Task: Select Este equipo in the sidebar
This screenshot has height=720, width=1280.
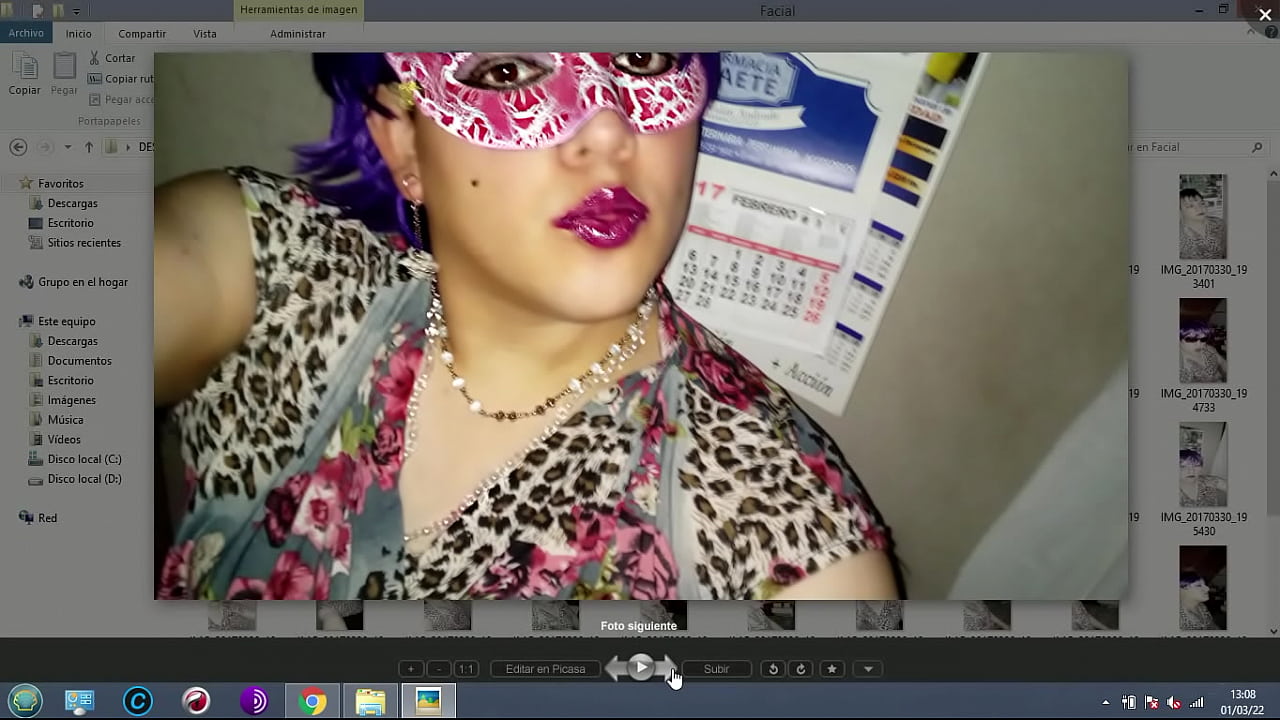Action: click(66, 321)
